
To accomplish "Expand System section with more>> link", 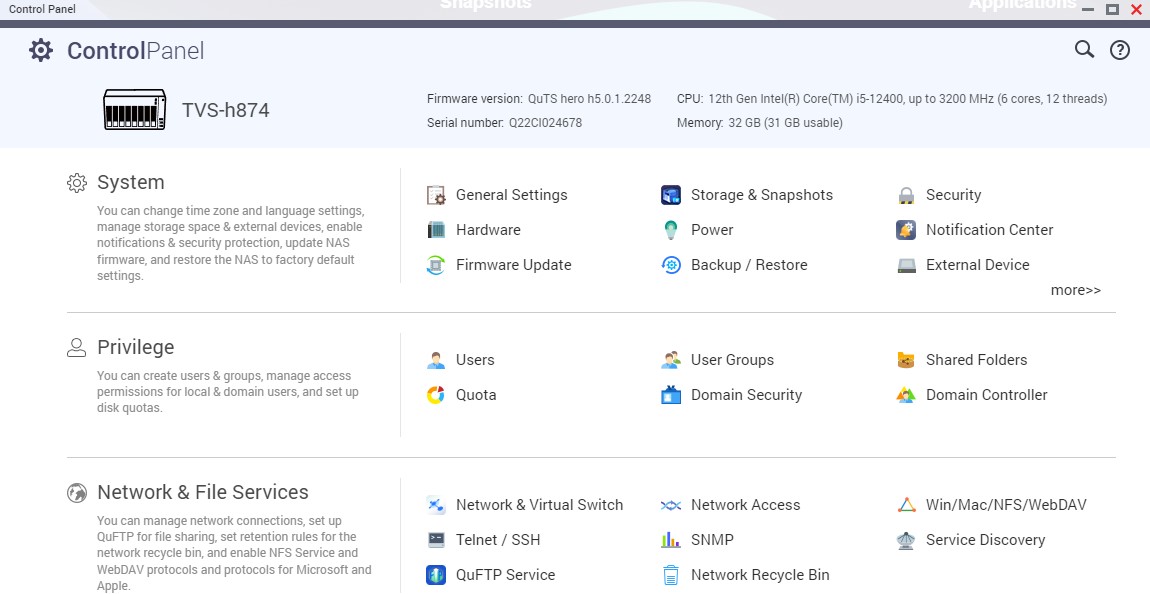I will pyautogui.click(x=1075, y=290).
